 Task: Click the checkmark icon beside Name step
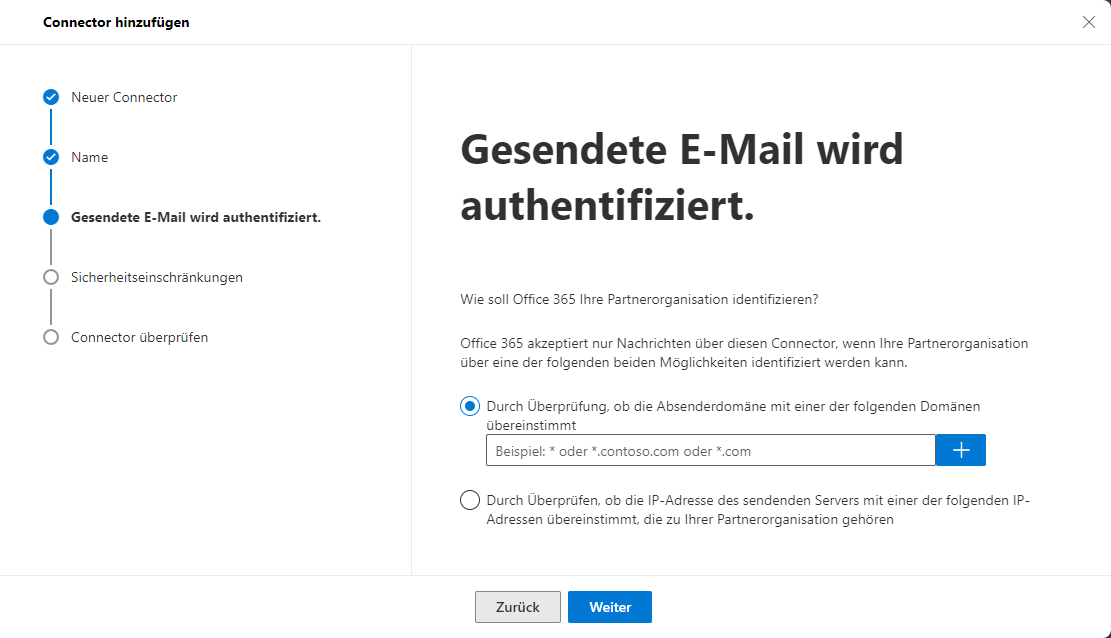51,157
